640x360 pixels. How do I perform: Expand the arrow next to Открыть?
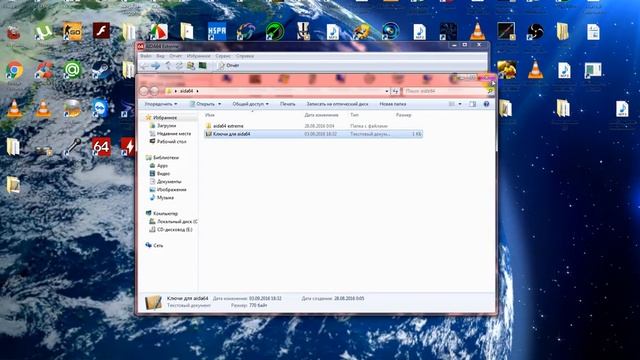coord(219,104)
